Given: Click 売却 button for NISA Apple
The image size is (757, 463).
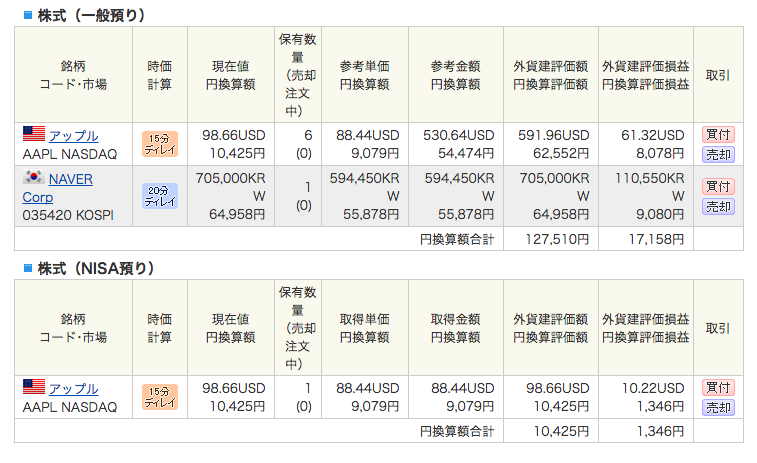Looking at the screenshot, I should point(718,407).
